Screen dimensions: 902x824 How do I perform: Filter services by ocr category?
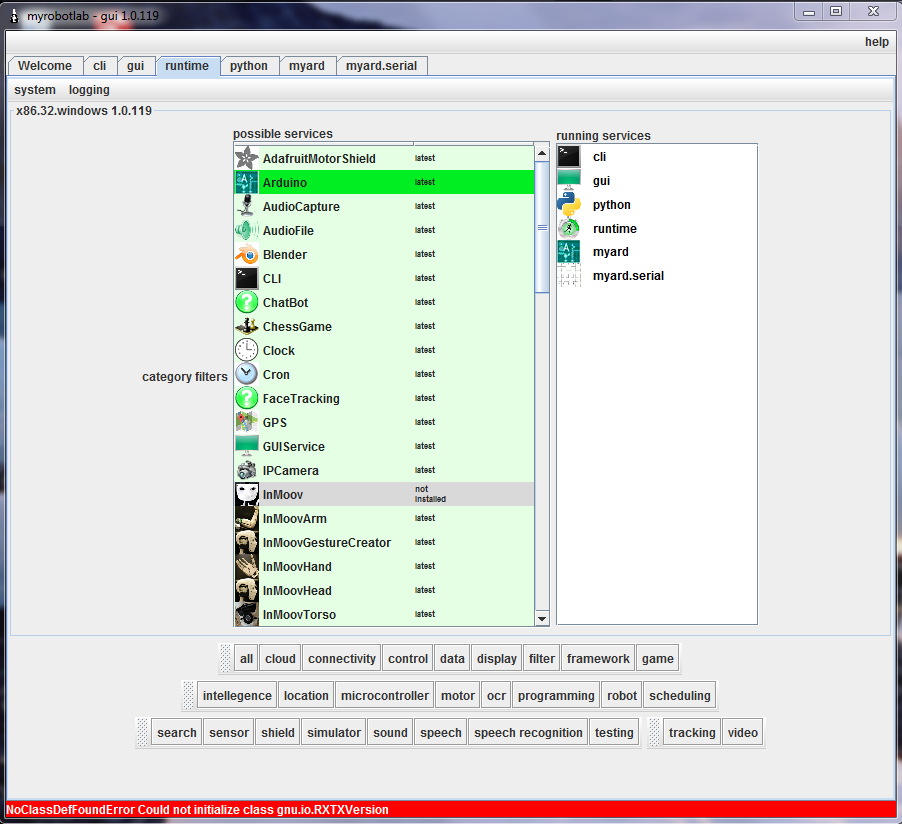click(x=496, y=696)
